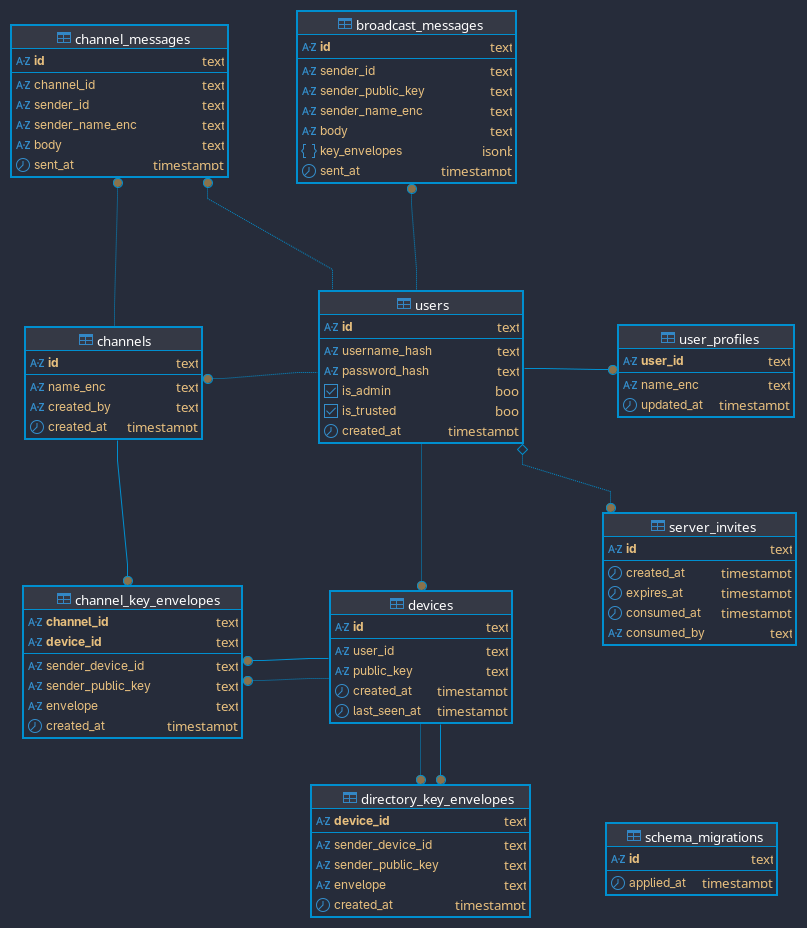Click the checkbox icon beside is_admin
This screenshot has height=928, width=807.
pos(331,391)
